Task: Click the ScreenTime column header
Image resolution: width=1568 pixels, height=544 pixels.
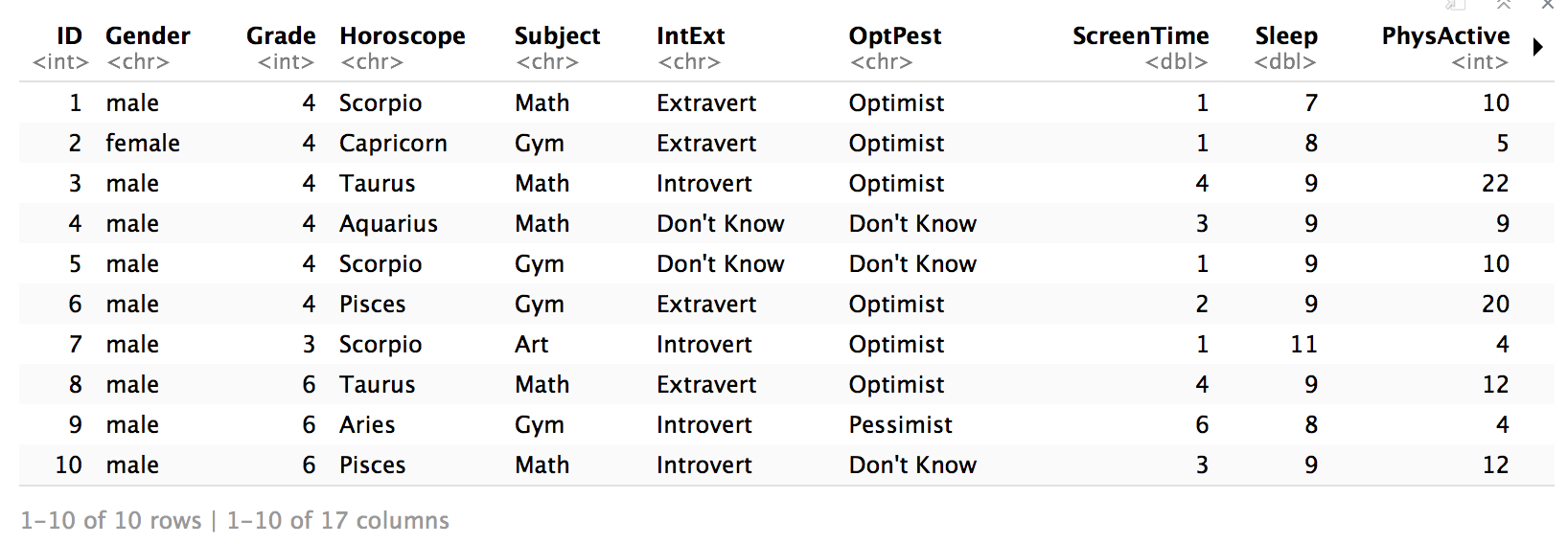Action: 1140,36
